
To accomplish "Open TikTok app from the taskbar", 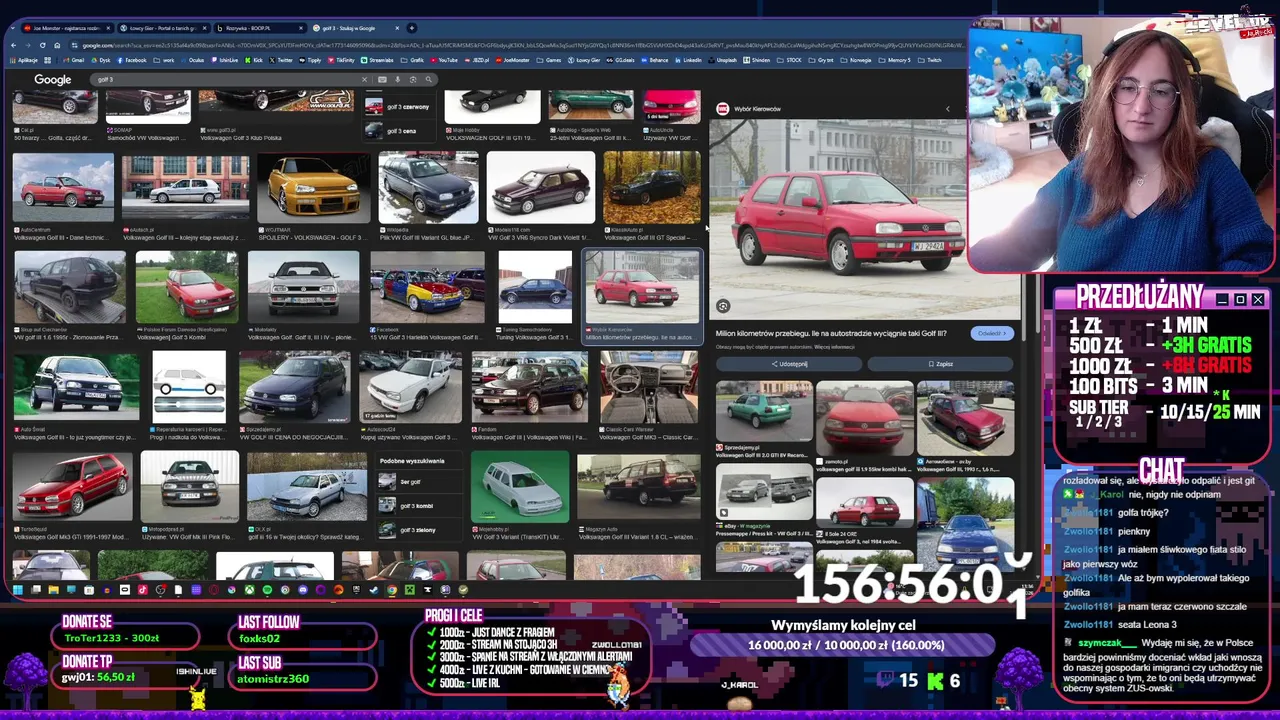I will (x=142, y=590).
